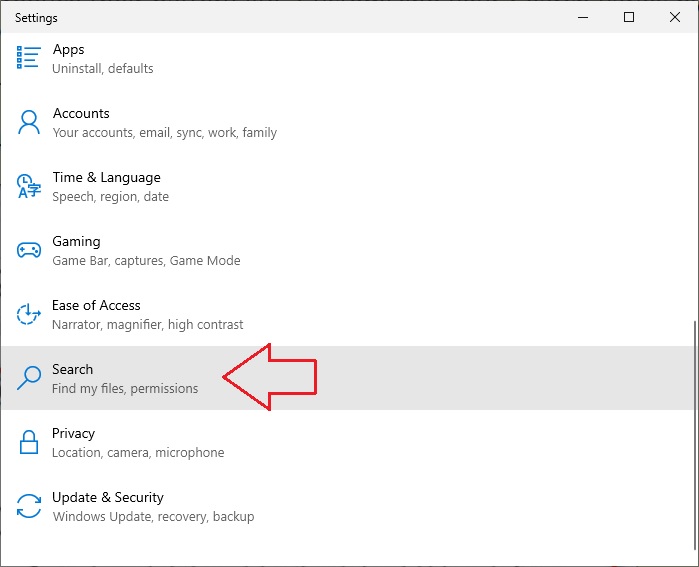Click the Time & Language icon
Image resolution: width=699 pixels, height=567 pixels.
[x=30, y=186]
